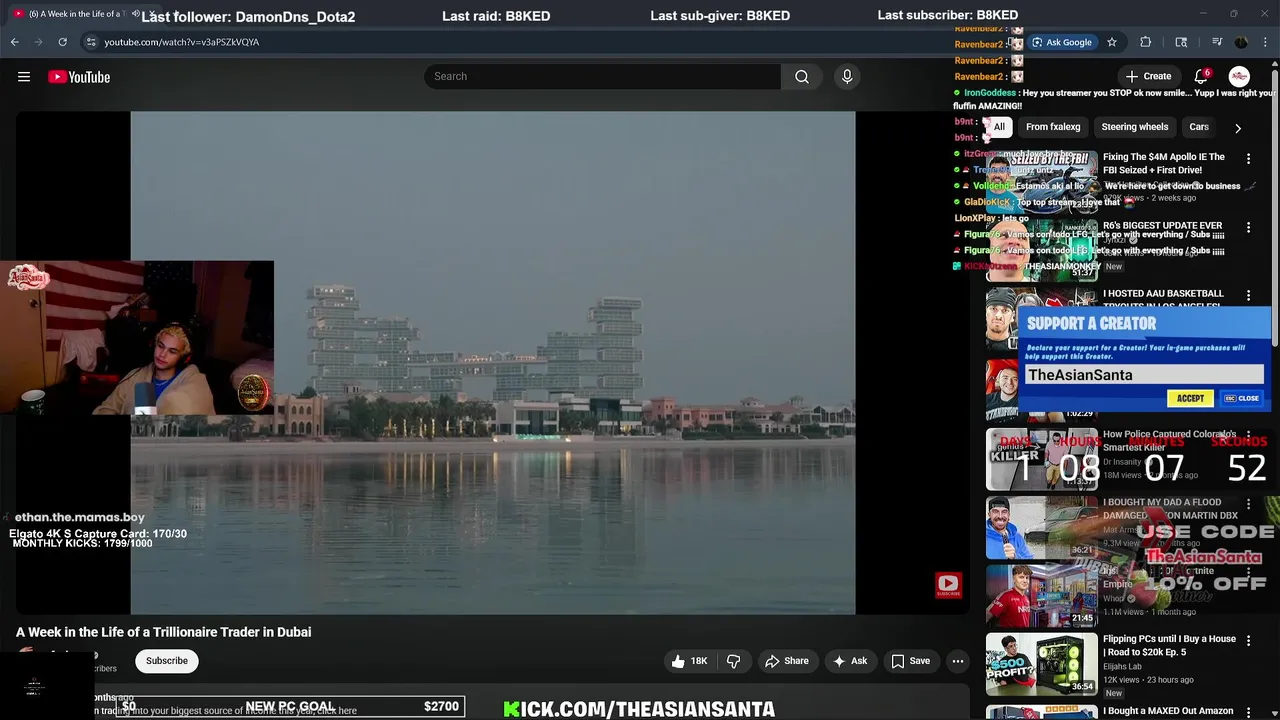The width and height of the screenshot is (1280, 720).
Task: Click the channel watermark on the video
Action: tap(948, 585)
